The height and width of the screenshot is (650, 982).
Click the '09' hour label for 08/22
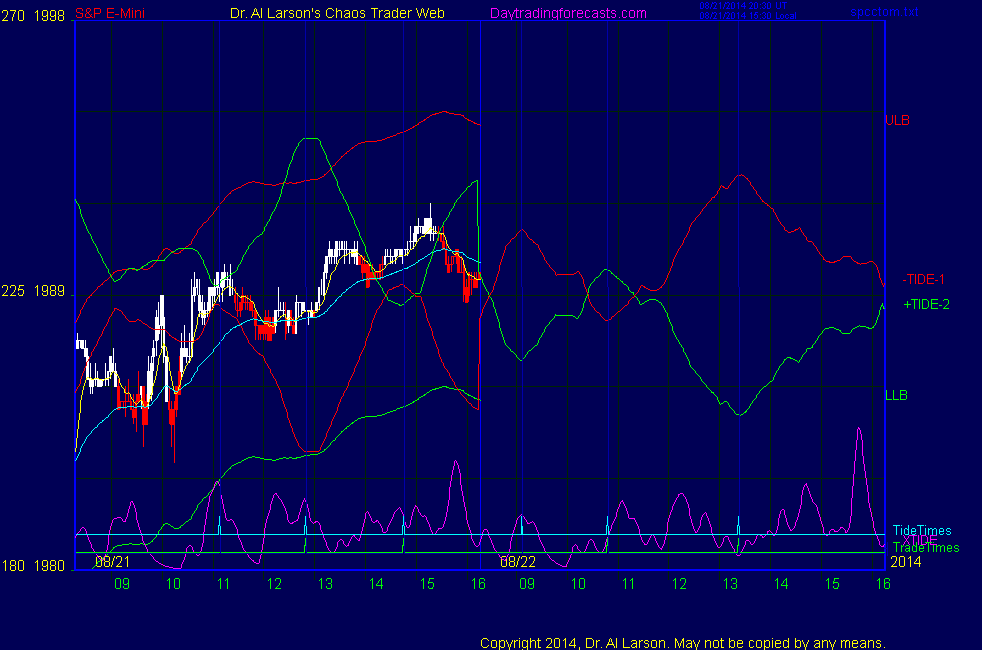[x=527, y=584]
